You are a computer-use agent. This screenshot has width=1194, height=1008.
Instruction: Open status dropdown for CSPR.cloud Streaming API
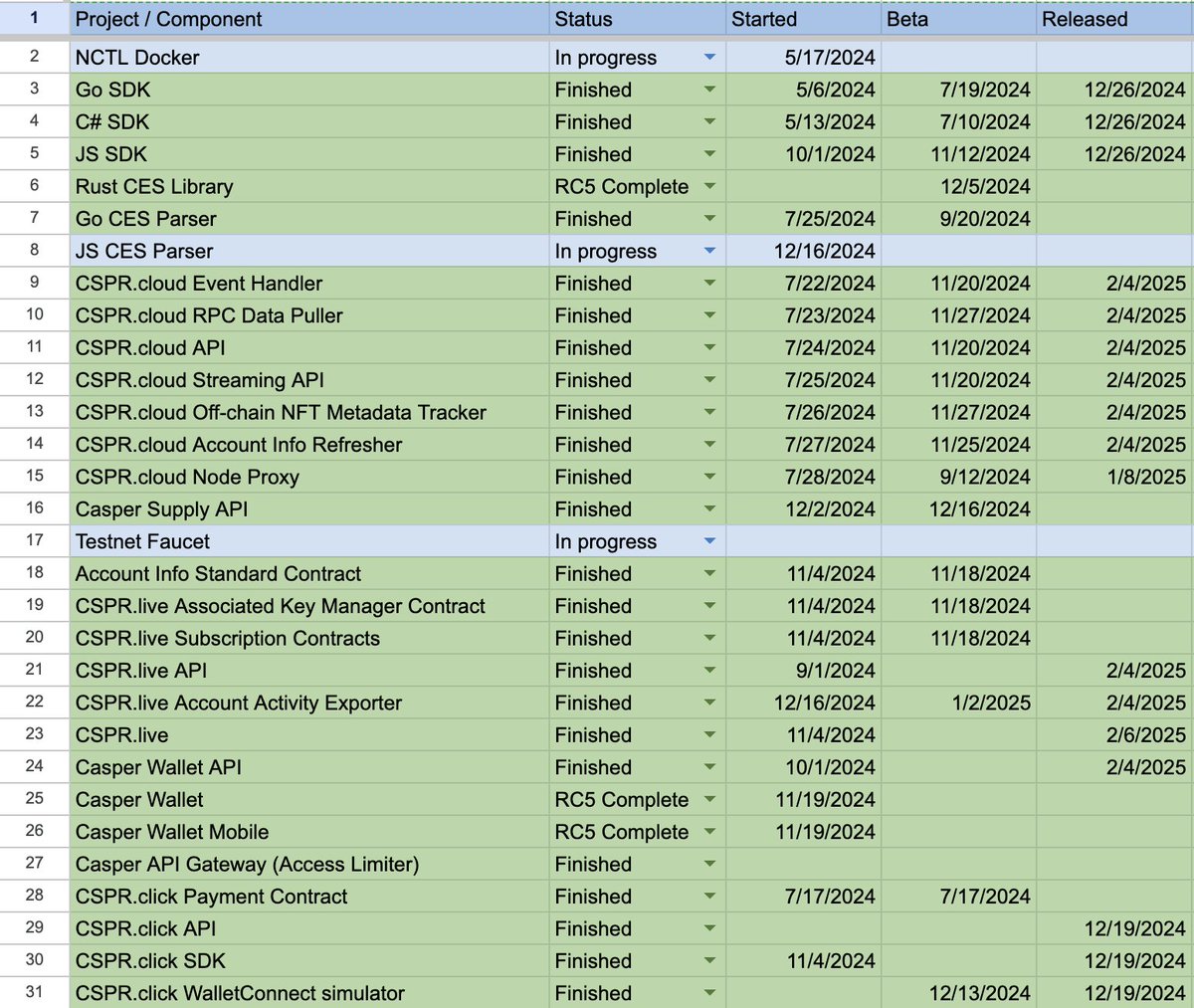point(709,380)
